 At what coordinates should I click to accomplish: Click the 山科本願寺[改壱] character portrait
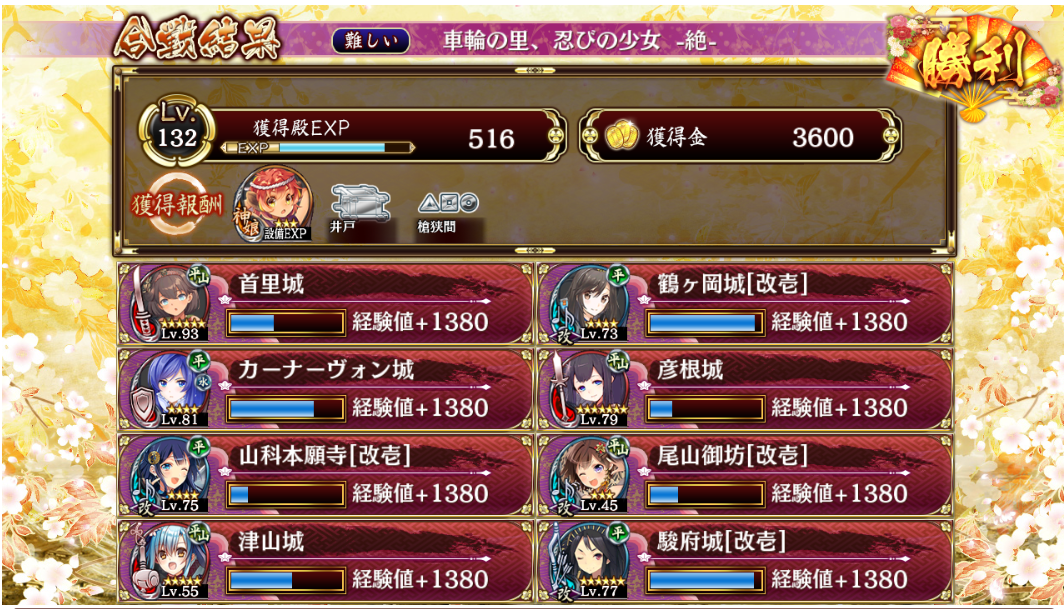[170, 475]
